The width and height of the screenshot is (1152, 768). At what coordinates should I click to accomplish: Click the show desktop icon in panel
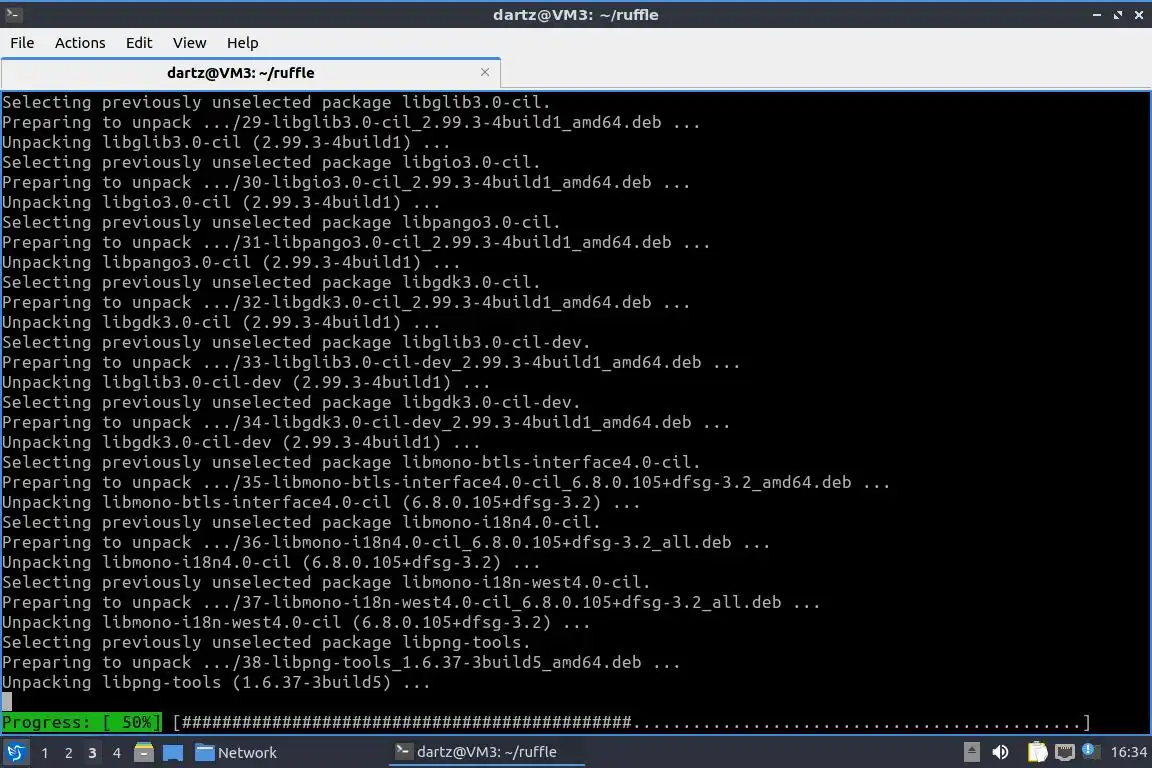173,753
